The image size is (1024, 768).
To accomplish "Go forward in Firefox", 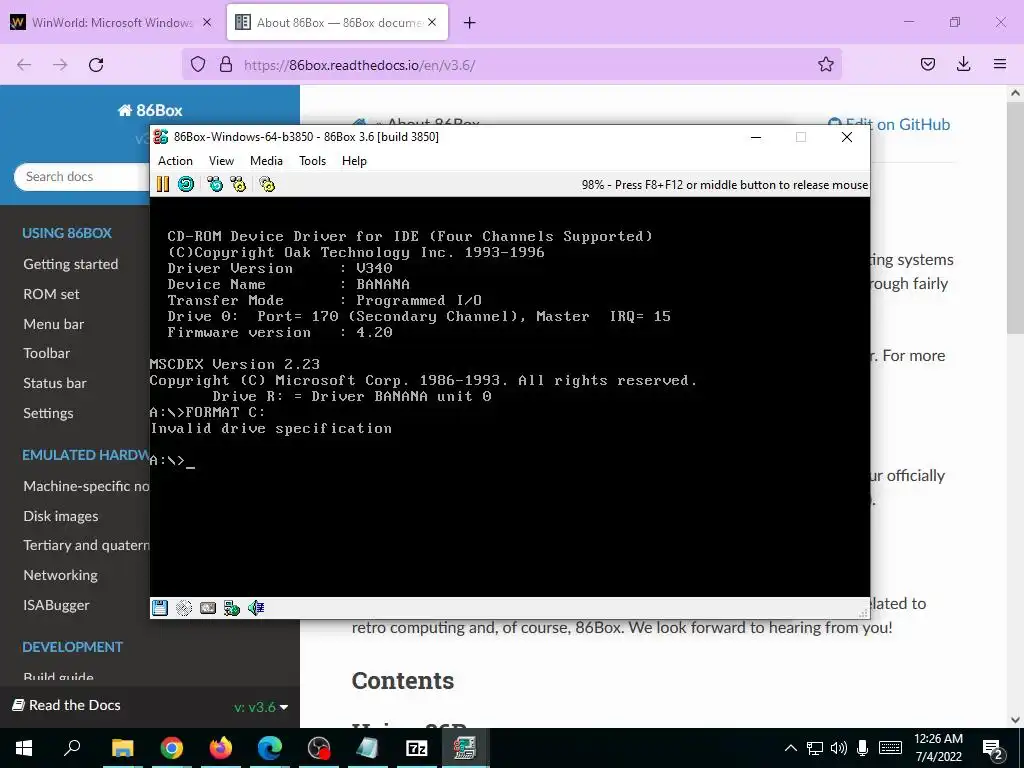I will (60, 65).
